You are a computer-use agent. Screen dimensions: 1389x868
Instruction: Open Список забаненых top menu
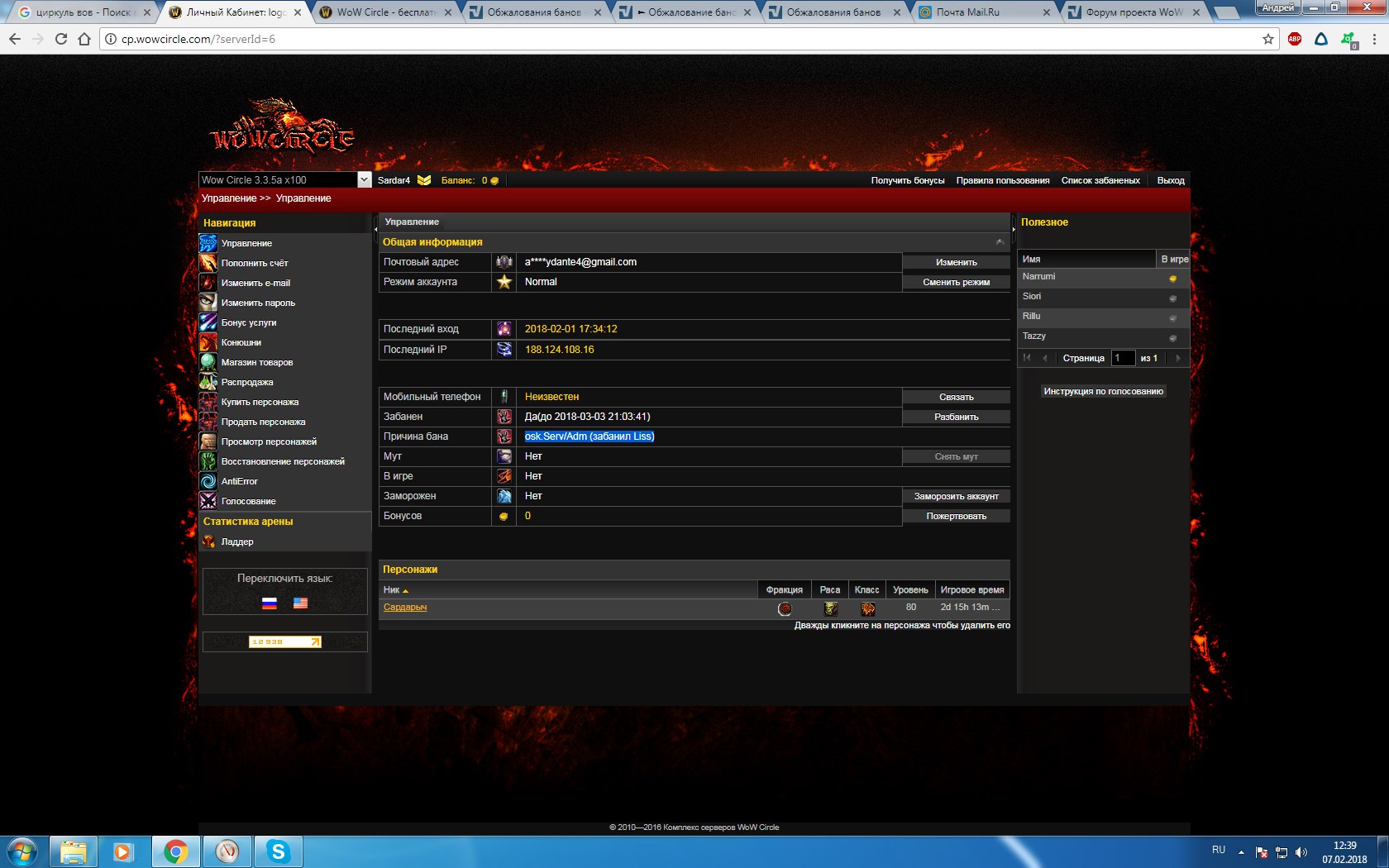pos(1100,180)
